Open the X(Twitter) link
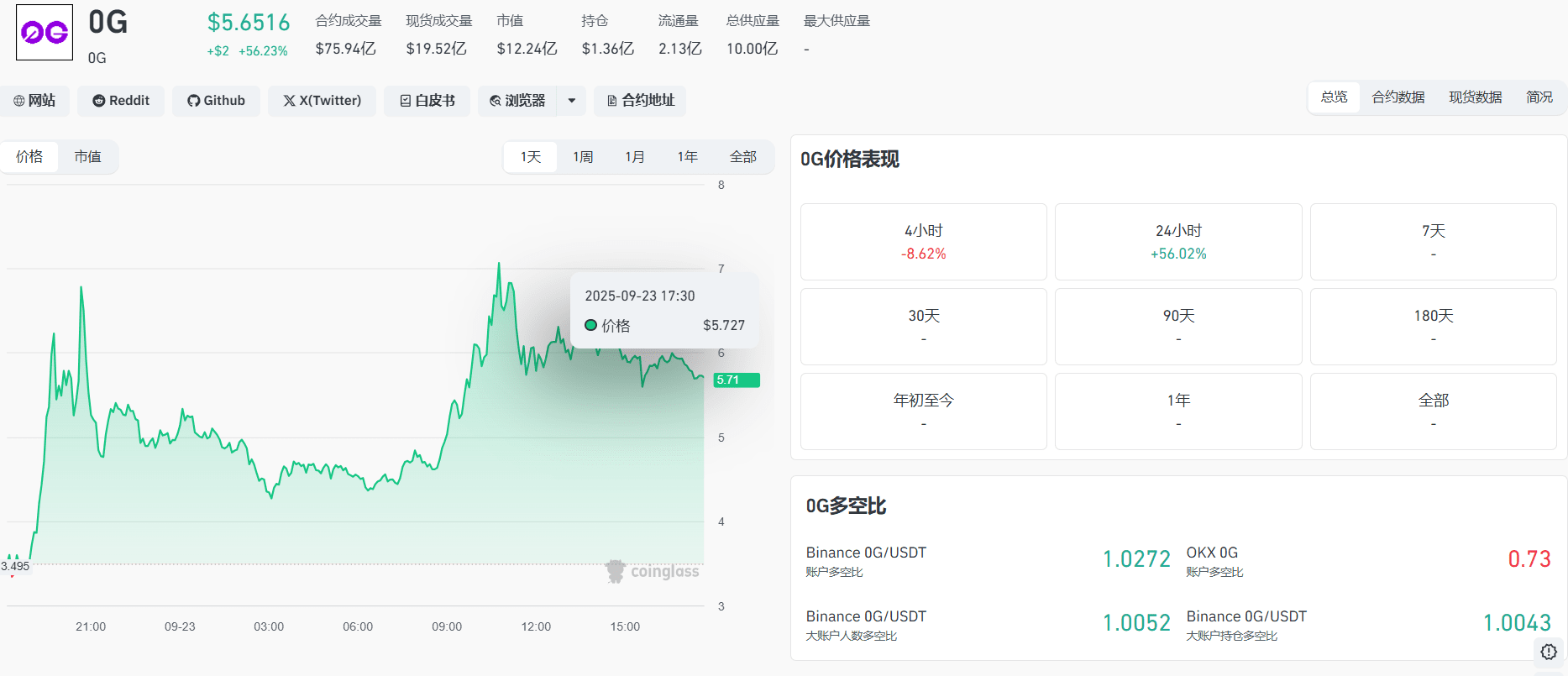Viewport: 1568px width, 676px height. pos(322,101)
